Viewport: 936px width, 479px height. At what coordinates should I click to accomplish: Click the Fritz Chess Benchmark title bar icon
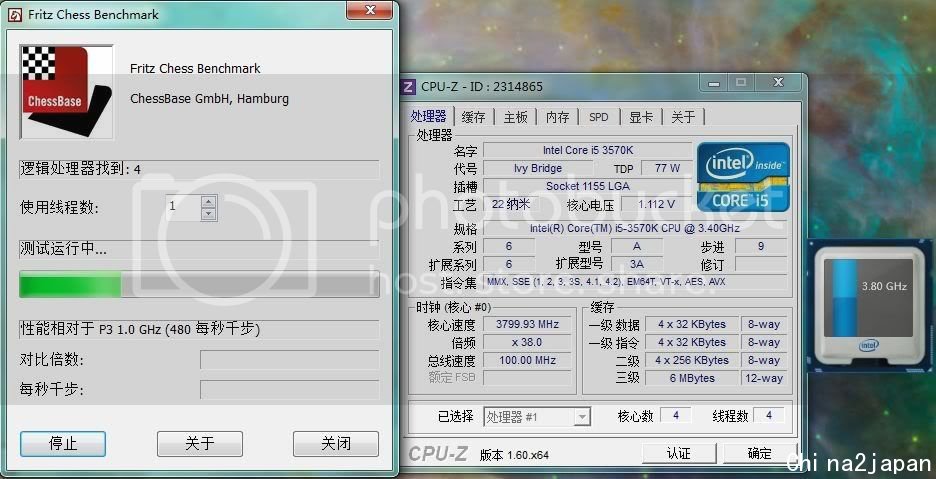pos(16,15)
